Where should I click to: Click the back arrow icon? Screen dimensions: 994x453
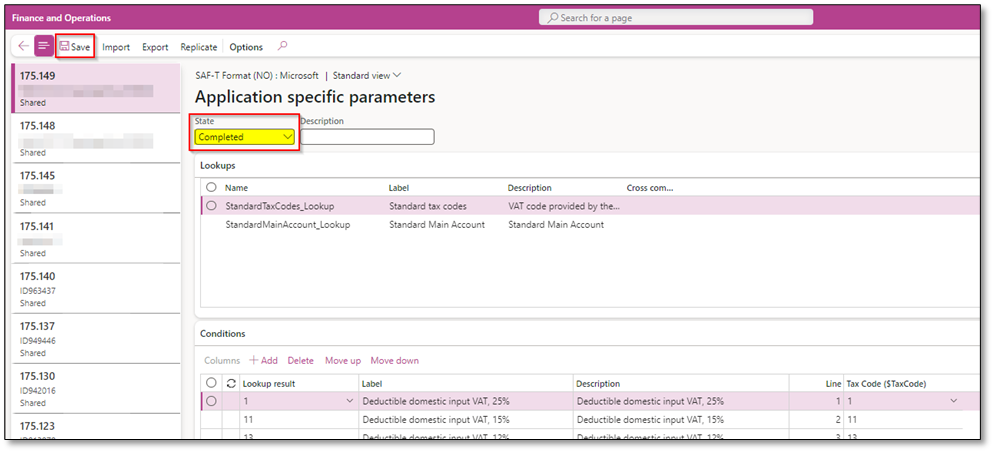pos(23,47)
